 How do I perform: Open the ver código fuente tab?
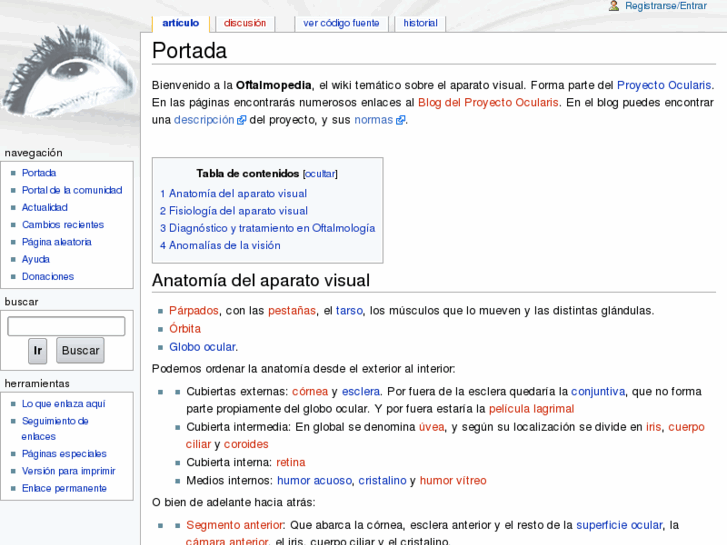click(341, 23)
